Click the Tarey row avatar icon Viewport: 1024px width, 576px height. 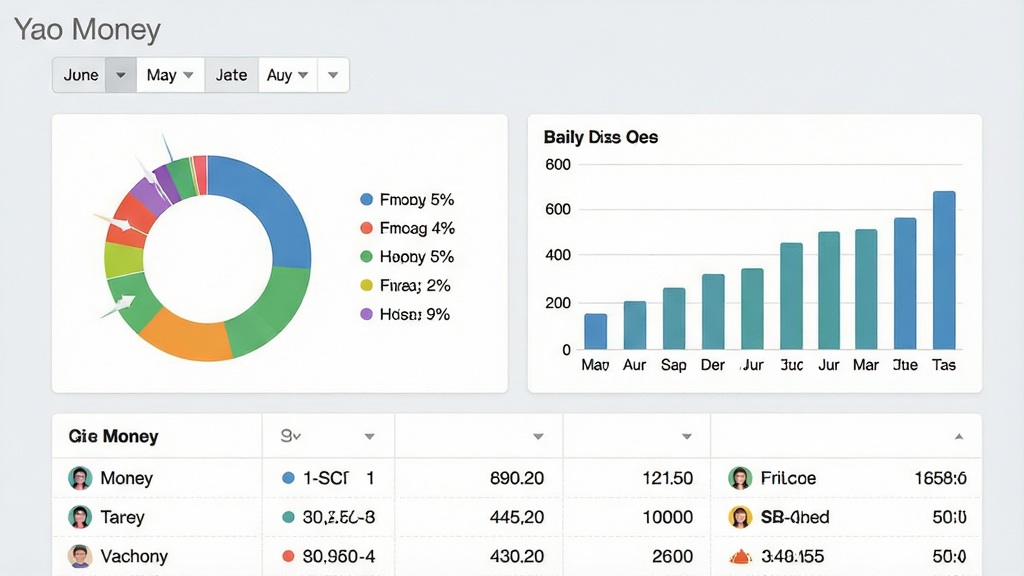pos(80,517)
